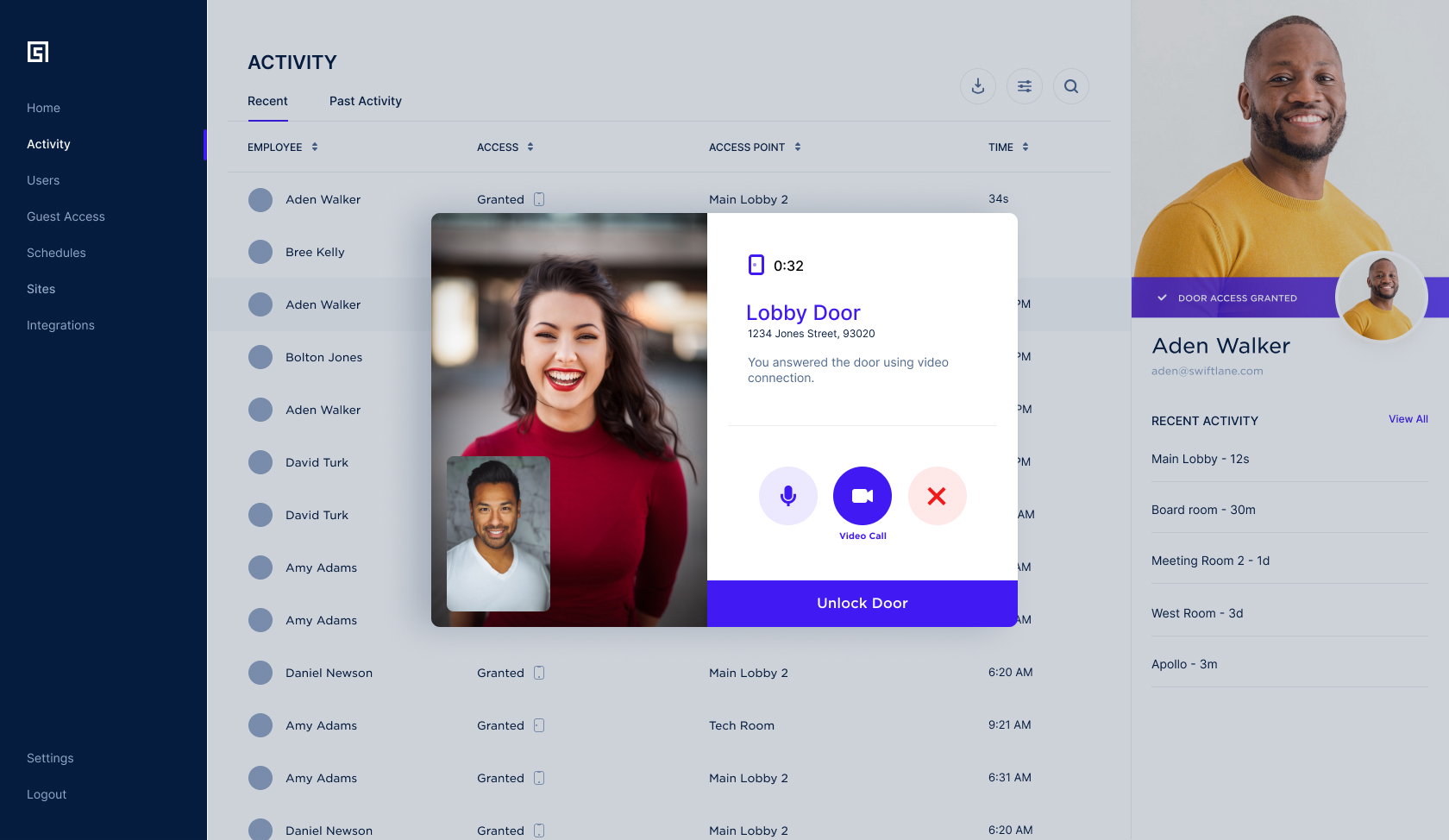1449x840 pixels.
Task: Select the Video Call camera icon
Action: click(862, 495)
